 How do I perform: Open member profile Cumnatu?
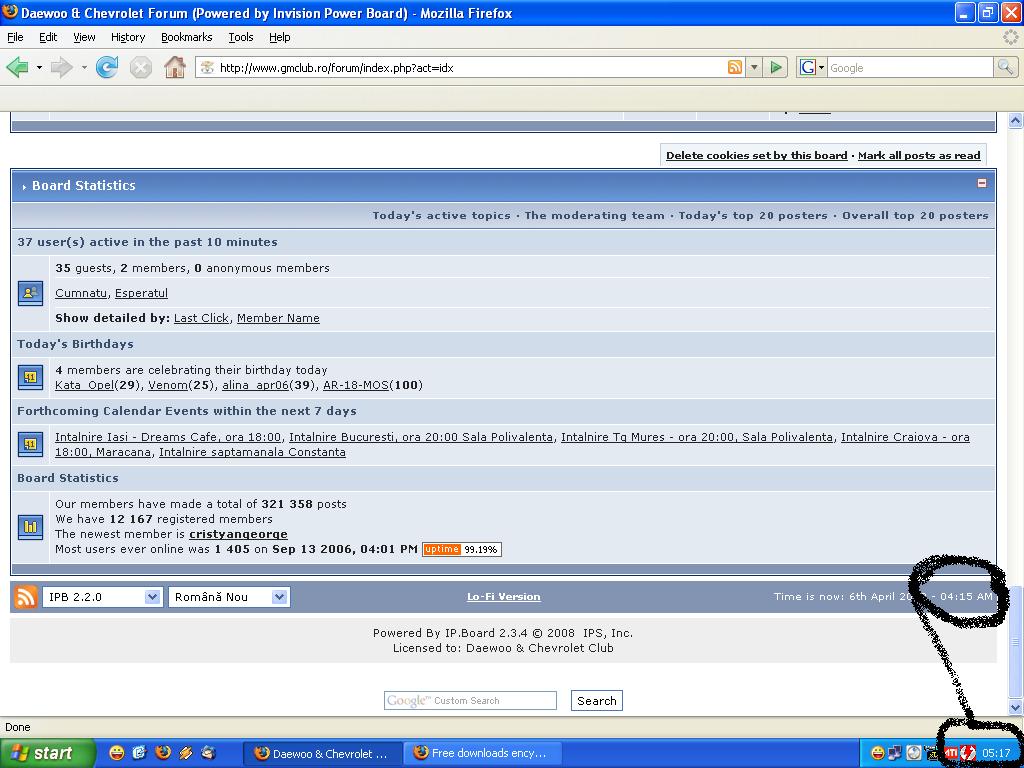click(81, 293)
